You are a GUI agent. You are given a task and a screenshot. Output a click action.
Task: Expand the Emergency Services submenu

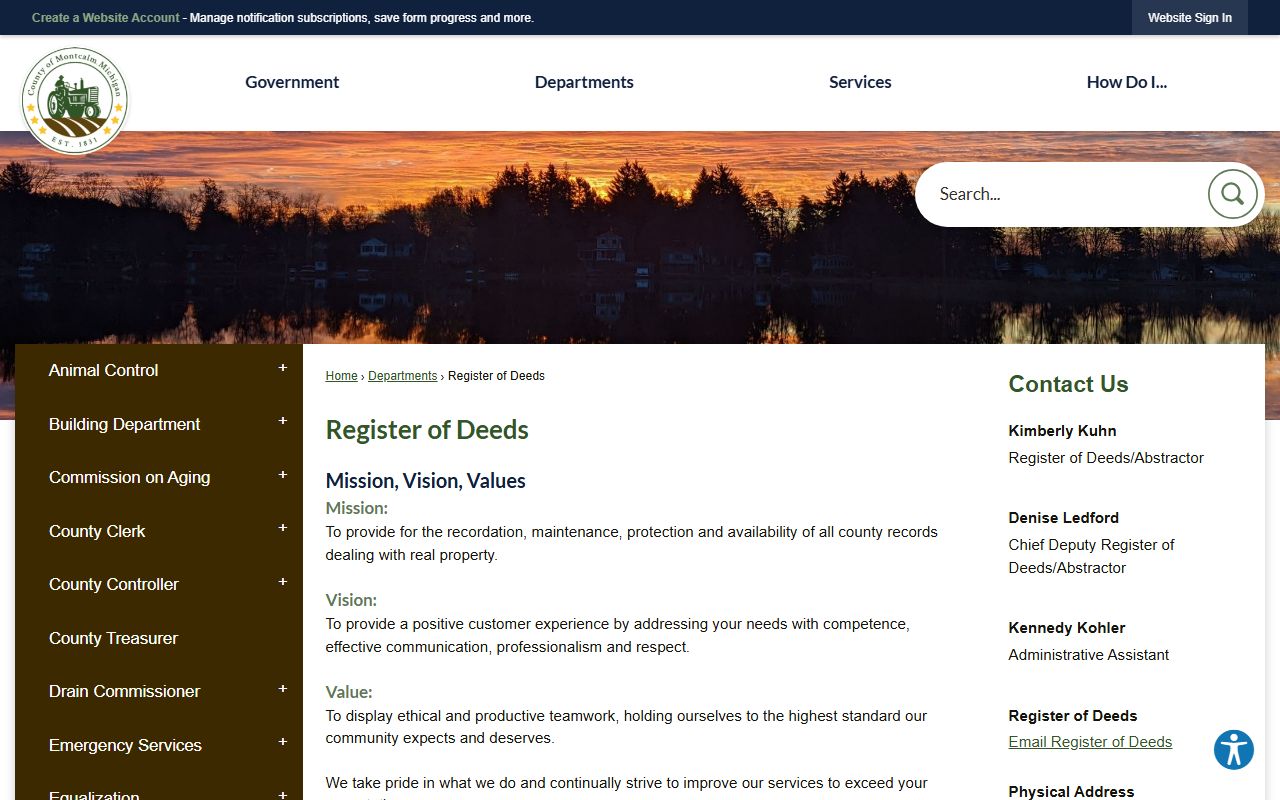283,743
